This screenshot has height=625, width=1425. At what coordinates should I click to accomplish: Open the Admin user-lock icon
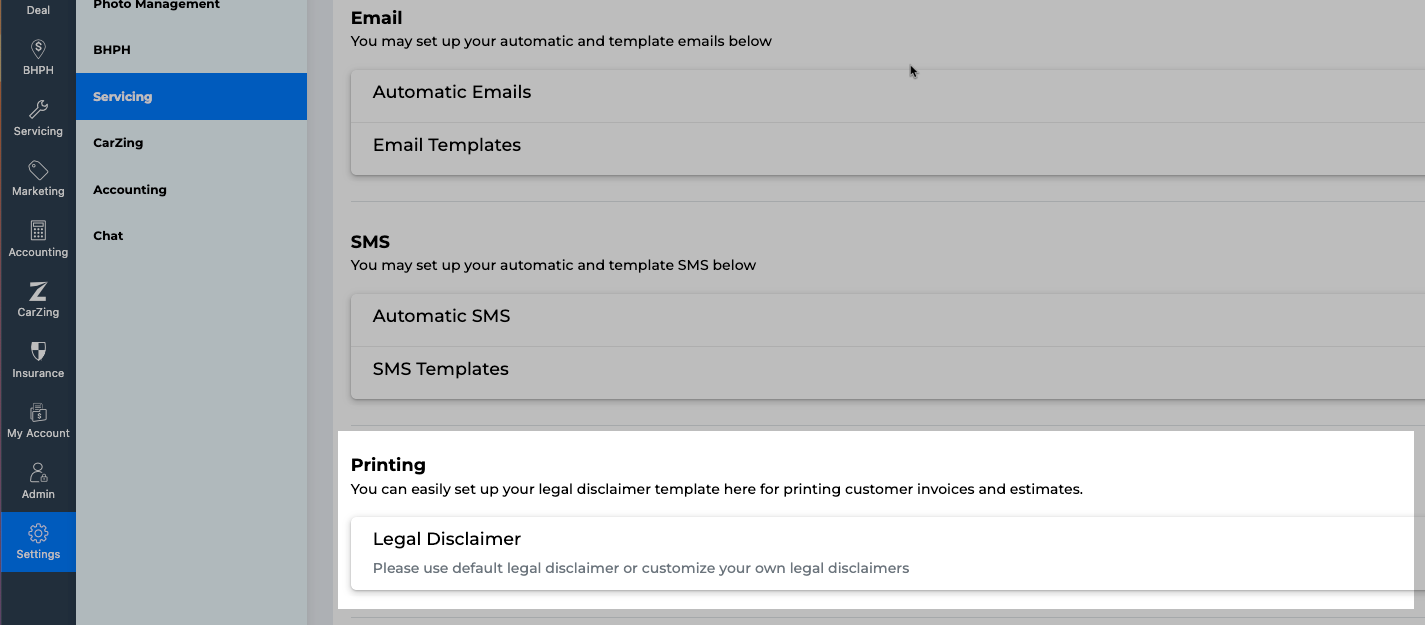38,473
